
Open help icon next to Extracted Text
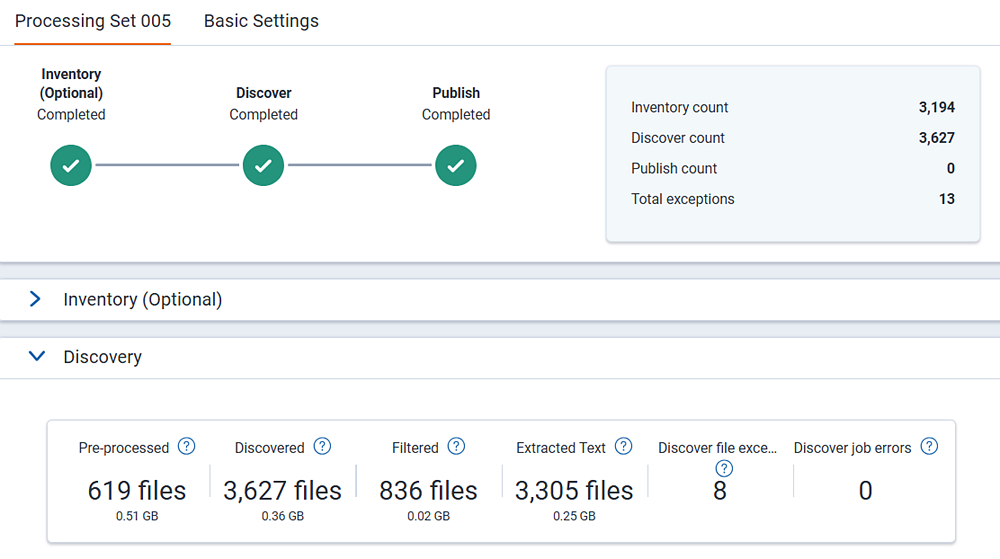(x=623, y=446)
